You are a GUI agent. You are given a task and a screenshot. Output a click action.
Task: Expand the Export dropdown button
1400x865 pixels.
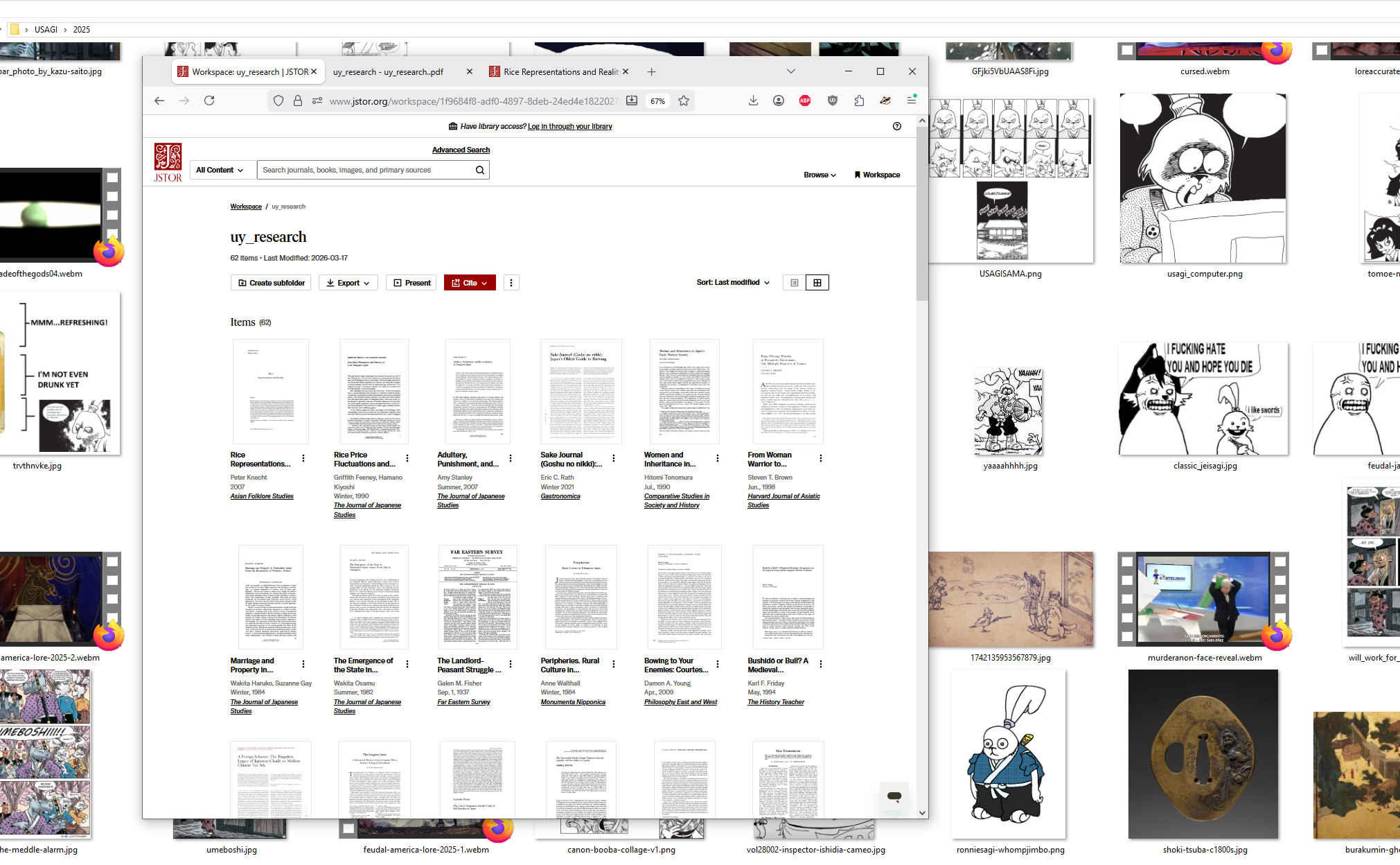click(348, 283)
